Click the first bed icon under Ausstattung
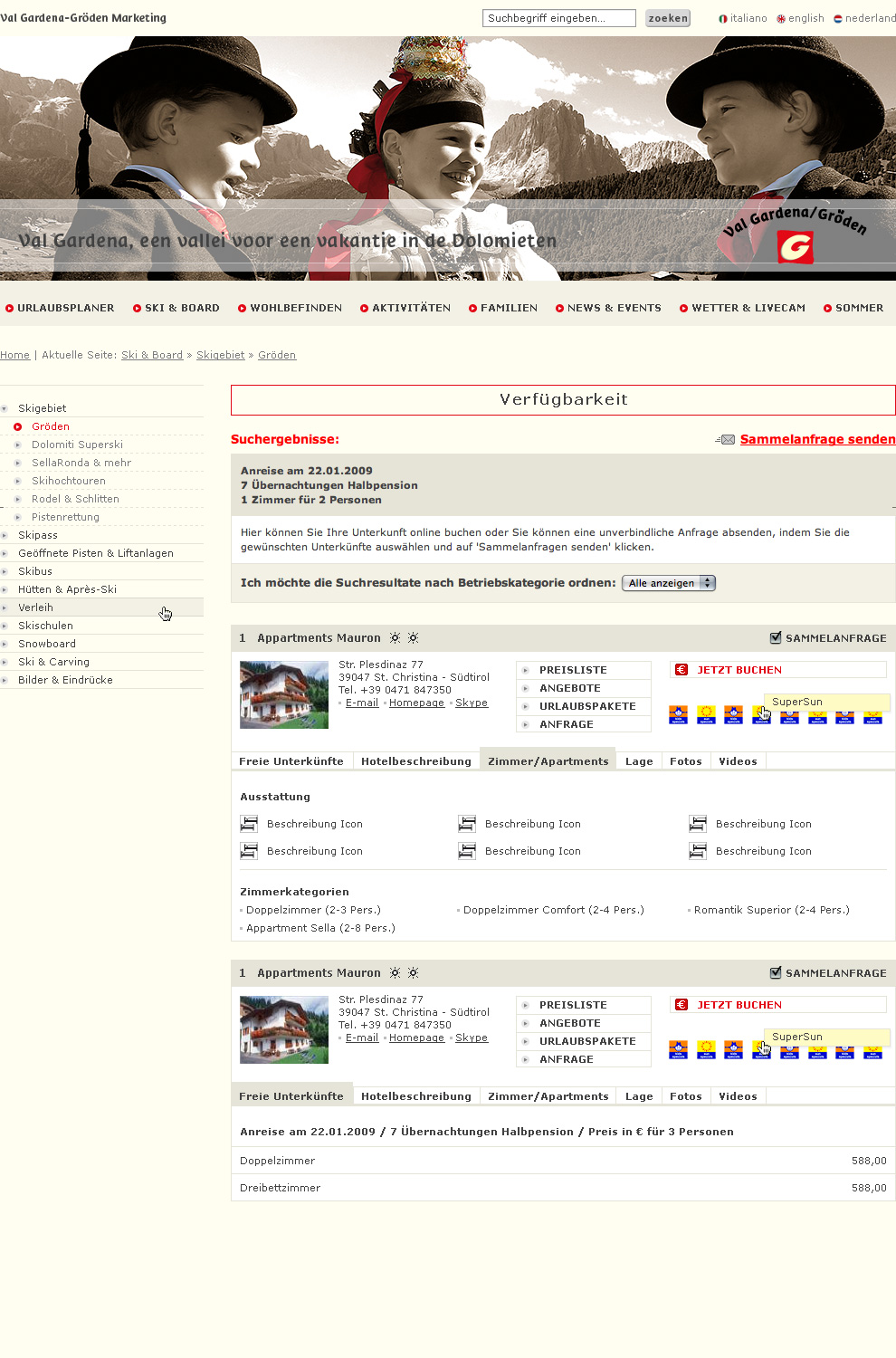This screenshot has height=1358, width=896. pos(249,824)
